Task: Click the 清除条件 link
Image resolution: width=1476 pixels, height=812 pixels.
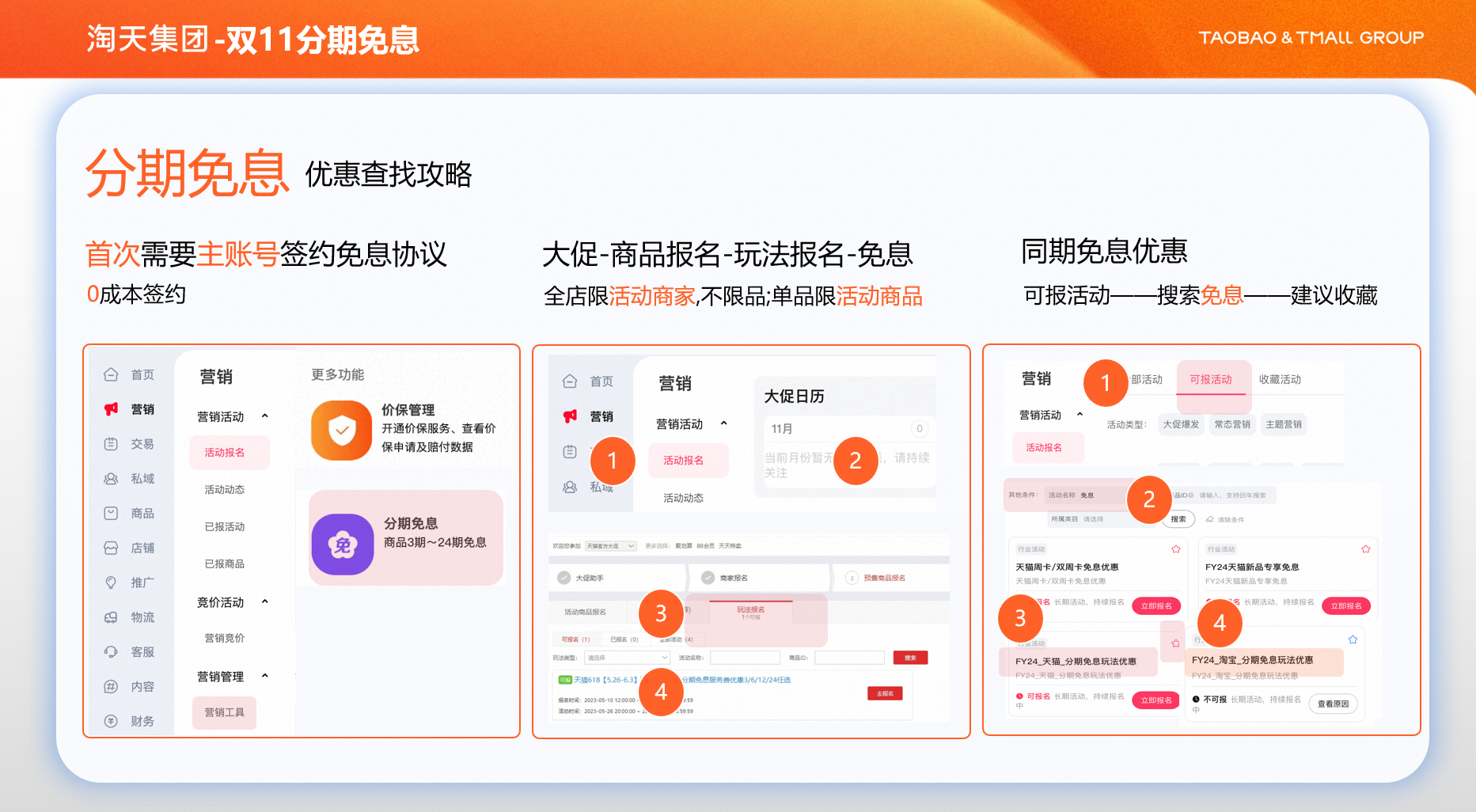Action: 1231,520
